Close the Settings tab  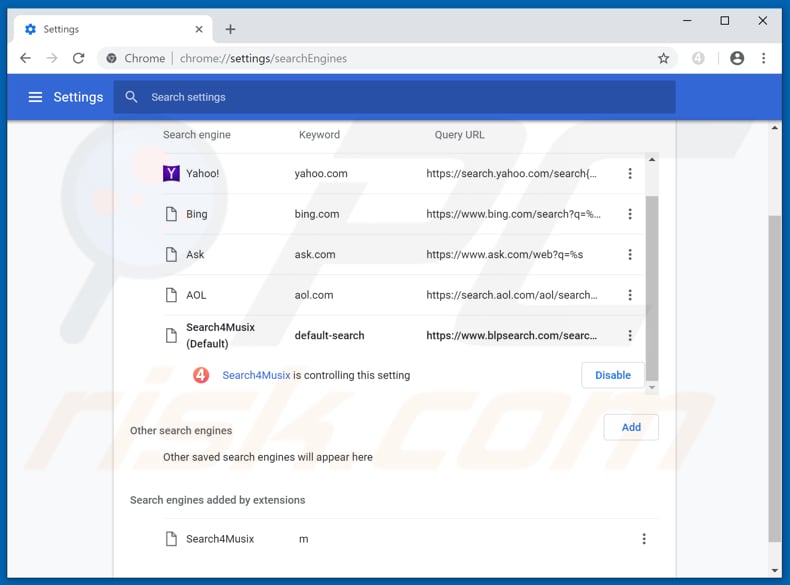point(199,29)
